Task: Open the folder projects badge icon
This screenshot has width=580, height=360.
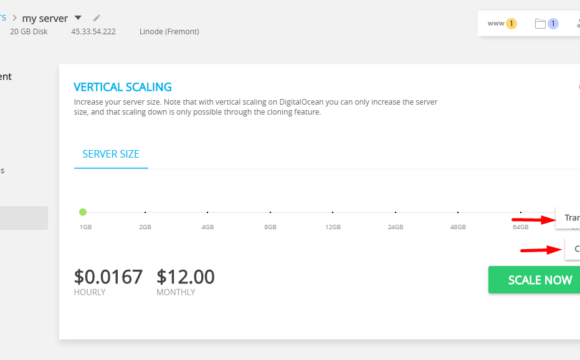Action: coord(546,24)
